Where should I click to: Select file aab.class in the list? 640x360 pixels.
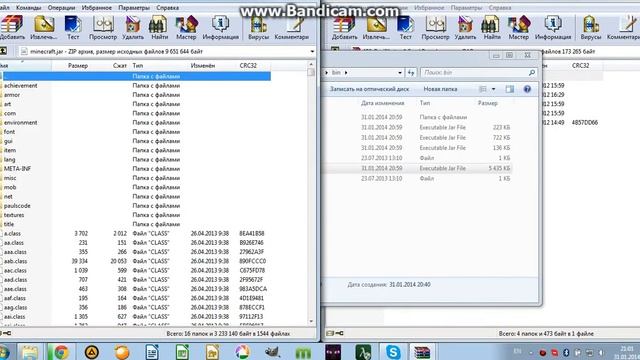click(135, 261)
